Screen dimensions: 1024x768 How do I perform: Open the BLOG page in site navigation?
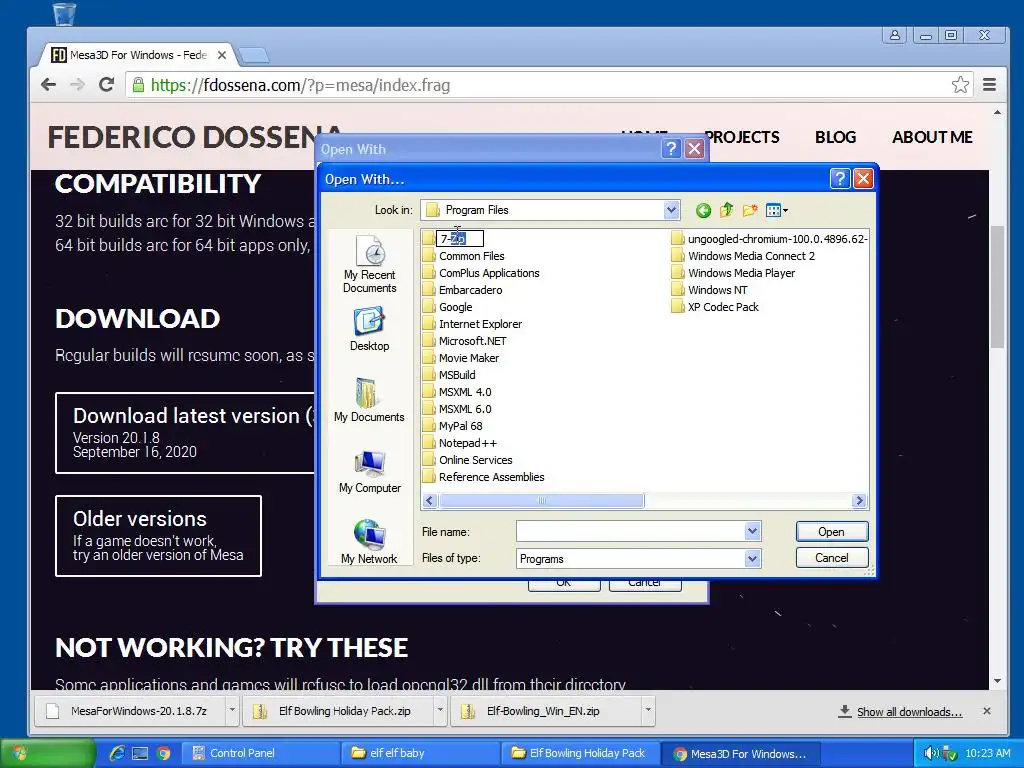(x=835, y=137)
